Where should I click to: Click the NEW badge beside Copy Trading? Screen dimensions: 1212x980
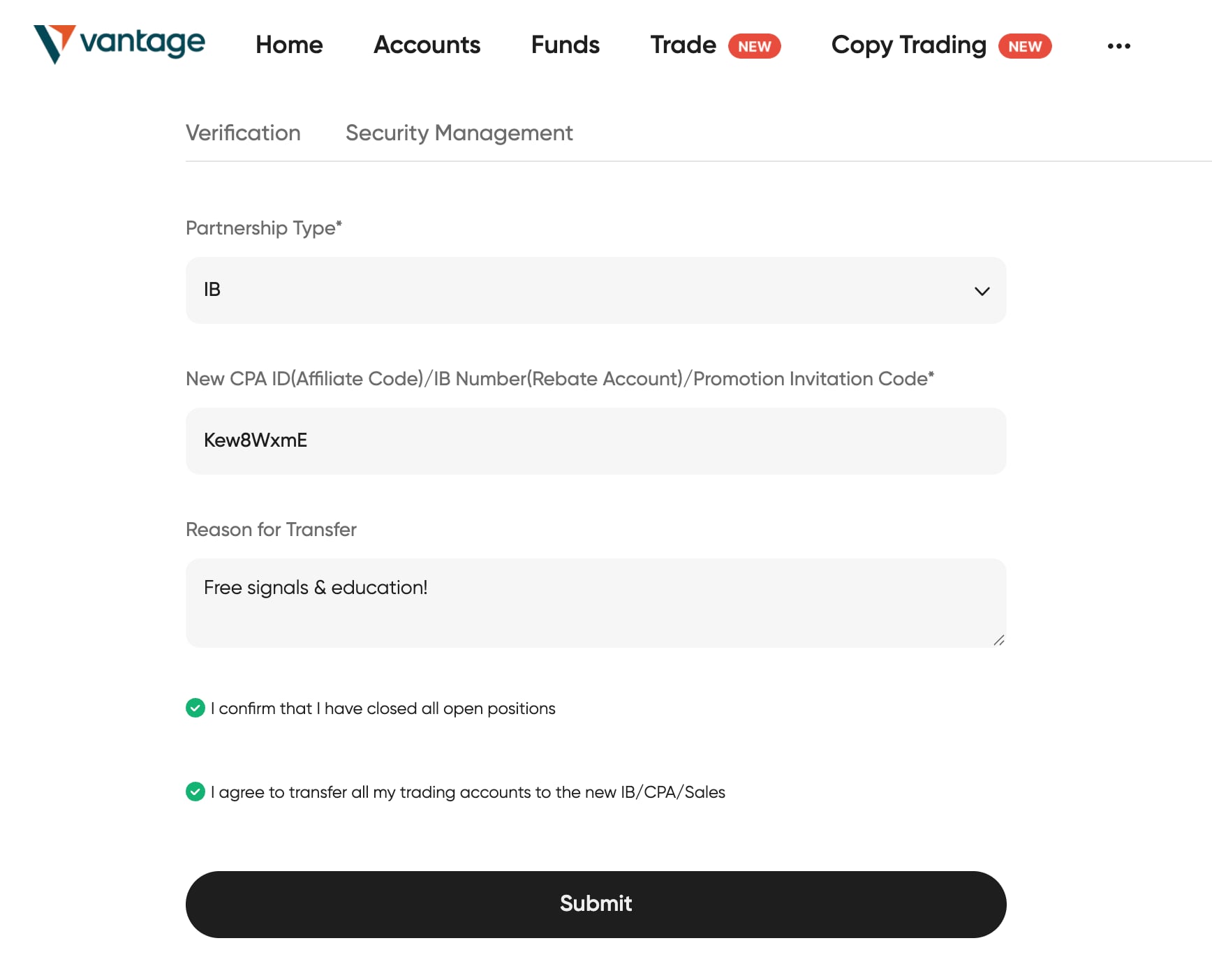pyautogui.click(x=1024, y=46)
